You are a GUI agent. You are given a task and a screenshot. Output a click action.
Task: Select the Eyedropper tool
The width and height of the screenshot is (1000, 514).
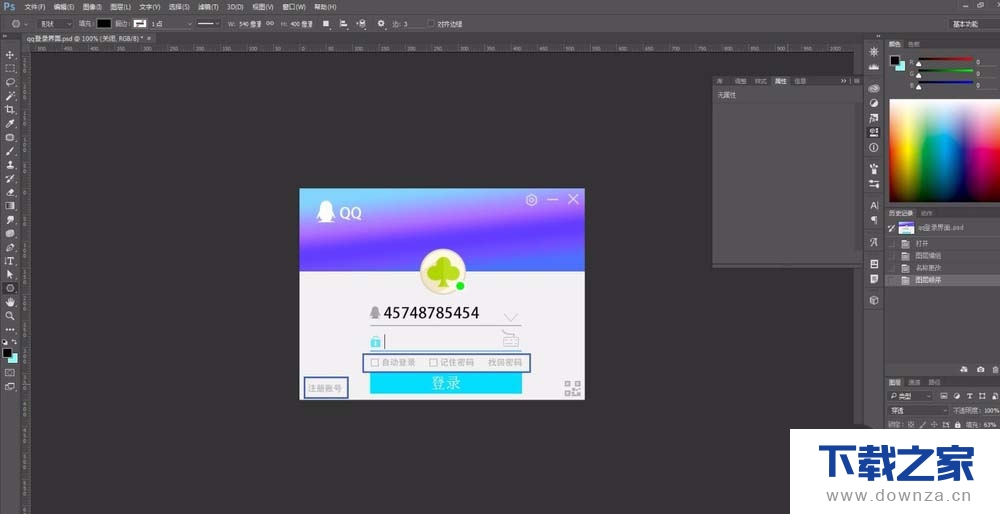click(10, 123)
